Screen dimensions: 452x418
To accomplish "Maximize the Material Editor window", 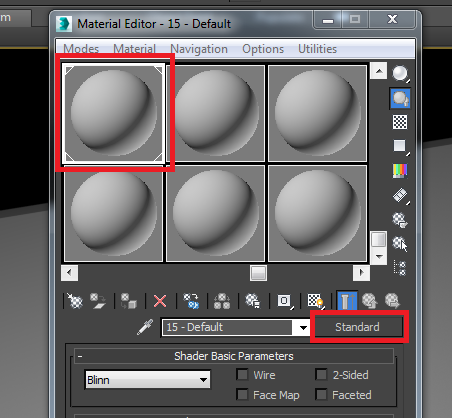I will [355, 20].
